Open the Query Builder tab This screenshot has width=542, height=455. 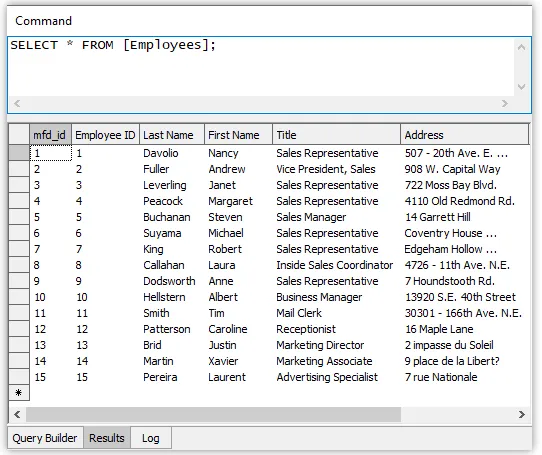click(x=45, y=438)
